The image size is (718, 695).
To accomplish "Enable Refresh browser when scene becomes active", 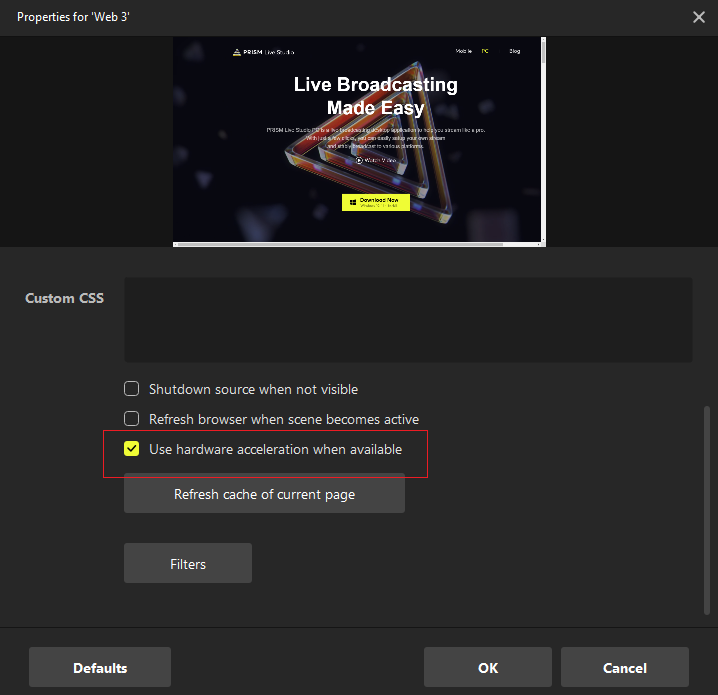I will (131, 419).
